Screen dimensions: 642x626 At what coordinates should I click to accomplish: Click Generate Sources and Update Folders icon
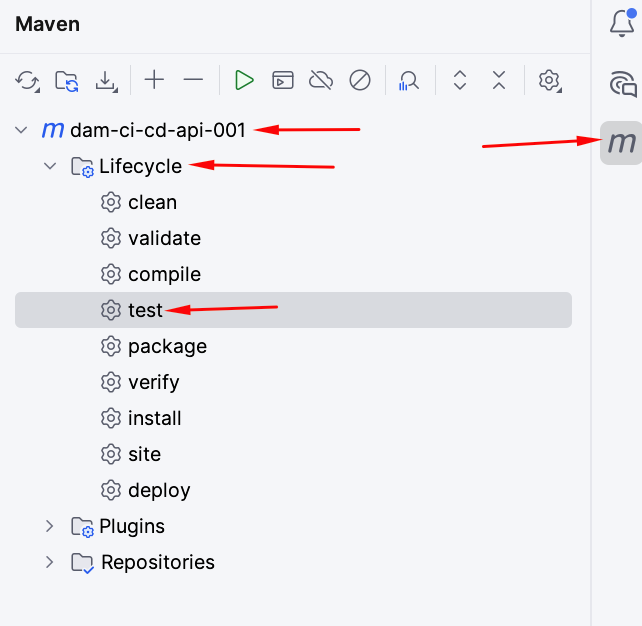[67, 80]
